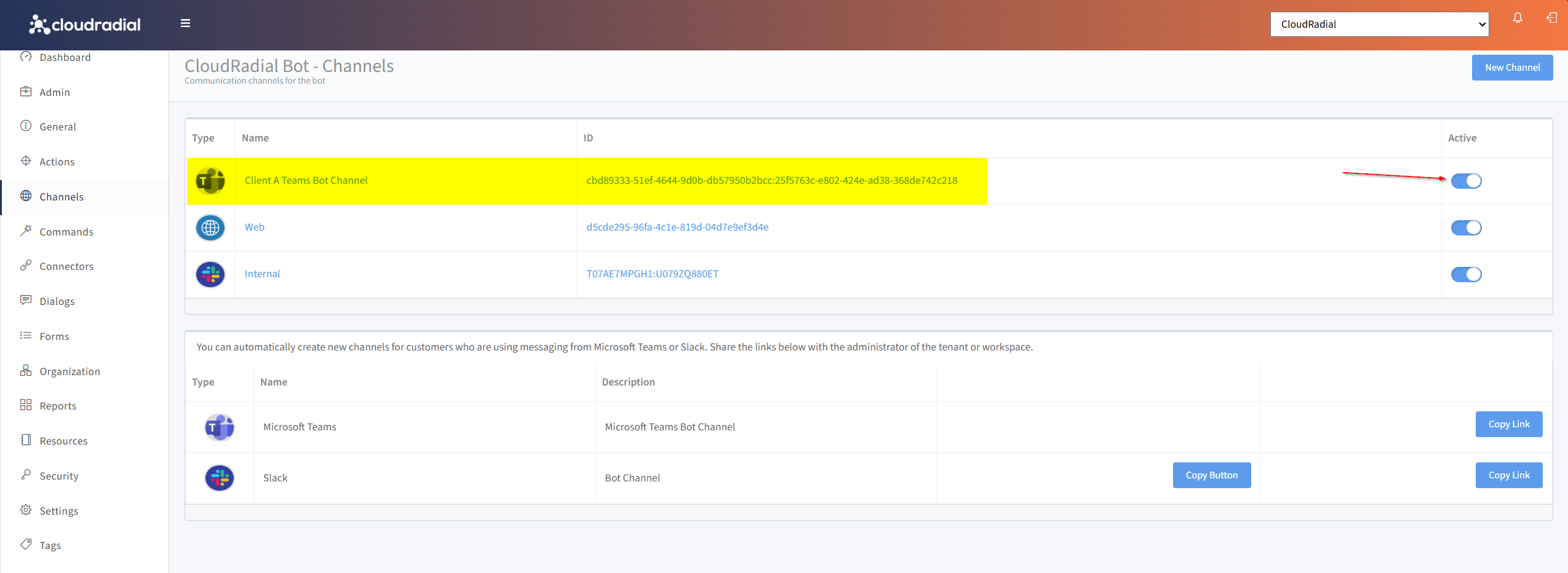Click the cloudradial logo
The image size is (1568, 573).
pos(85,25)
